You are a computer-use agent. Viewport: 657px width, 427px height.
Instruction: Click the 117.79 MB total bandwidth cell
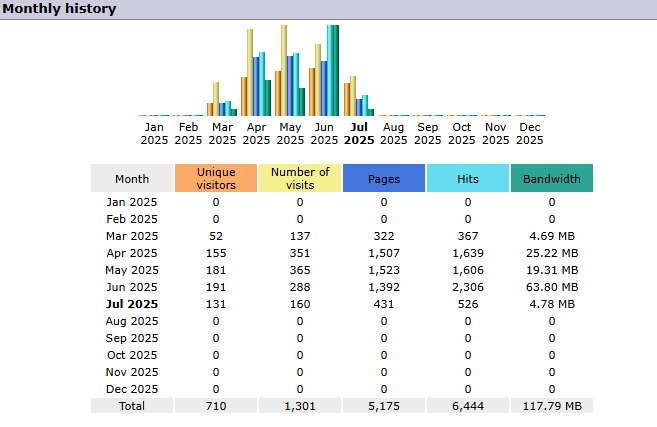[551, 406]
